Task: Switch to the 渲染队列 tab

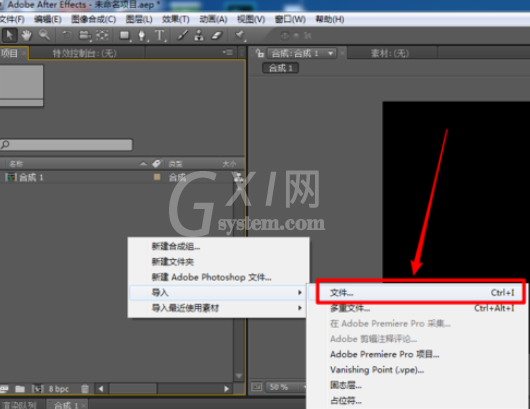Action: (x=19, y=405)
